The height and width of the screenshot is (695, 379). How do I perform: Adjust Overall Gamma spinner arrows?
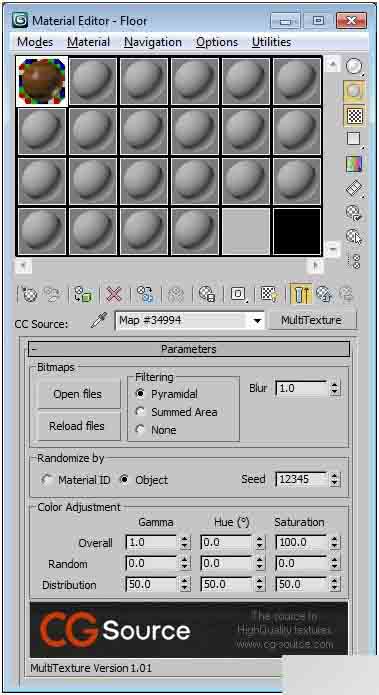(x=184, y=543)
